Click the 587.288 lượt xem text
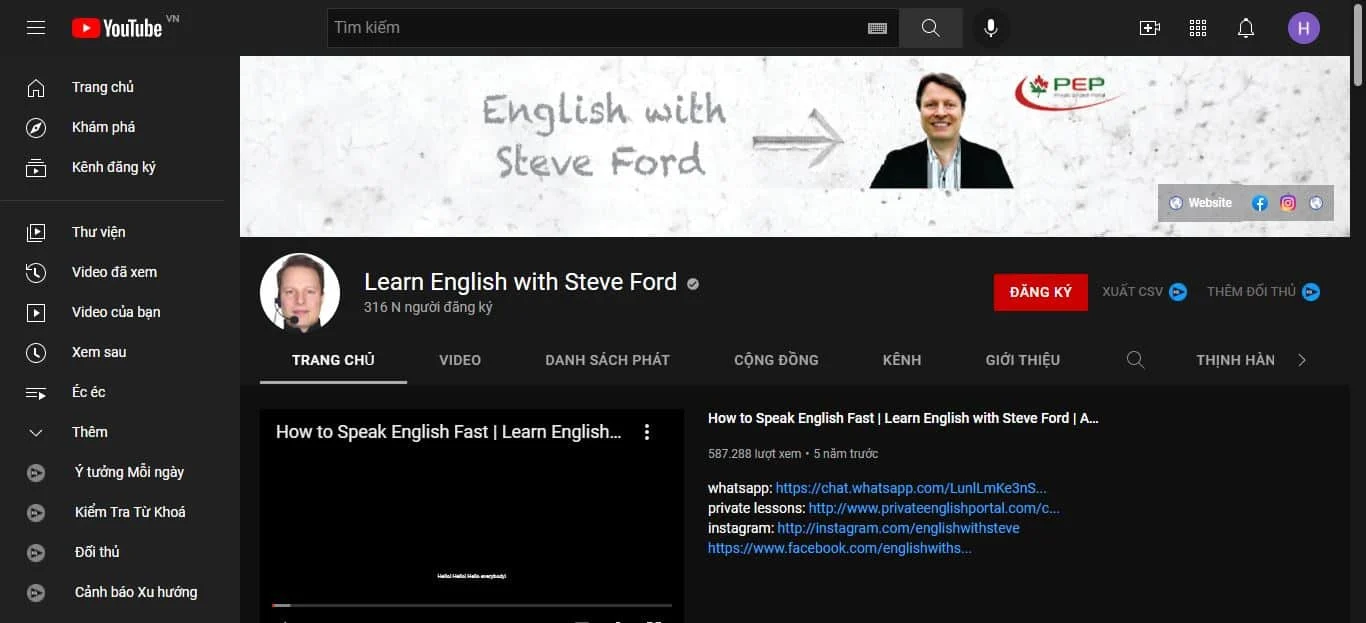The width and height of the screenshot is (1366, 623). pos(754,454)
